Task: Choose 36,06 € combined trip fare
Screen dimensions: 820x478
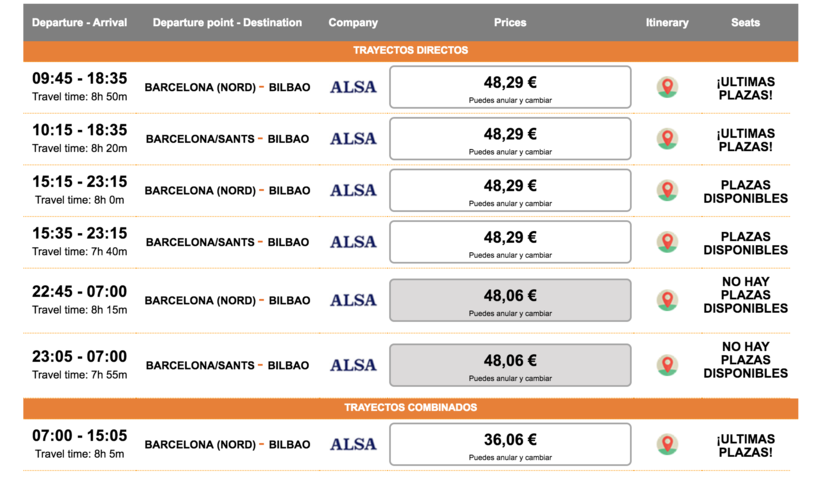Action: tap(510, 444)
